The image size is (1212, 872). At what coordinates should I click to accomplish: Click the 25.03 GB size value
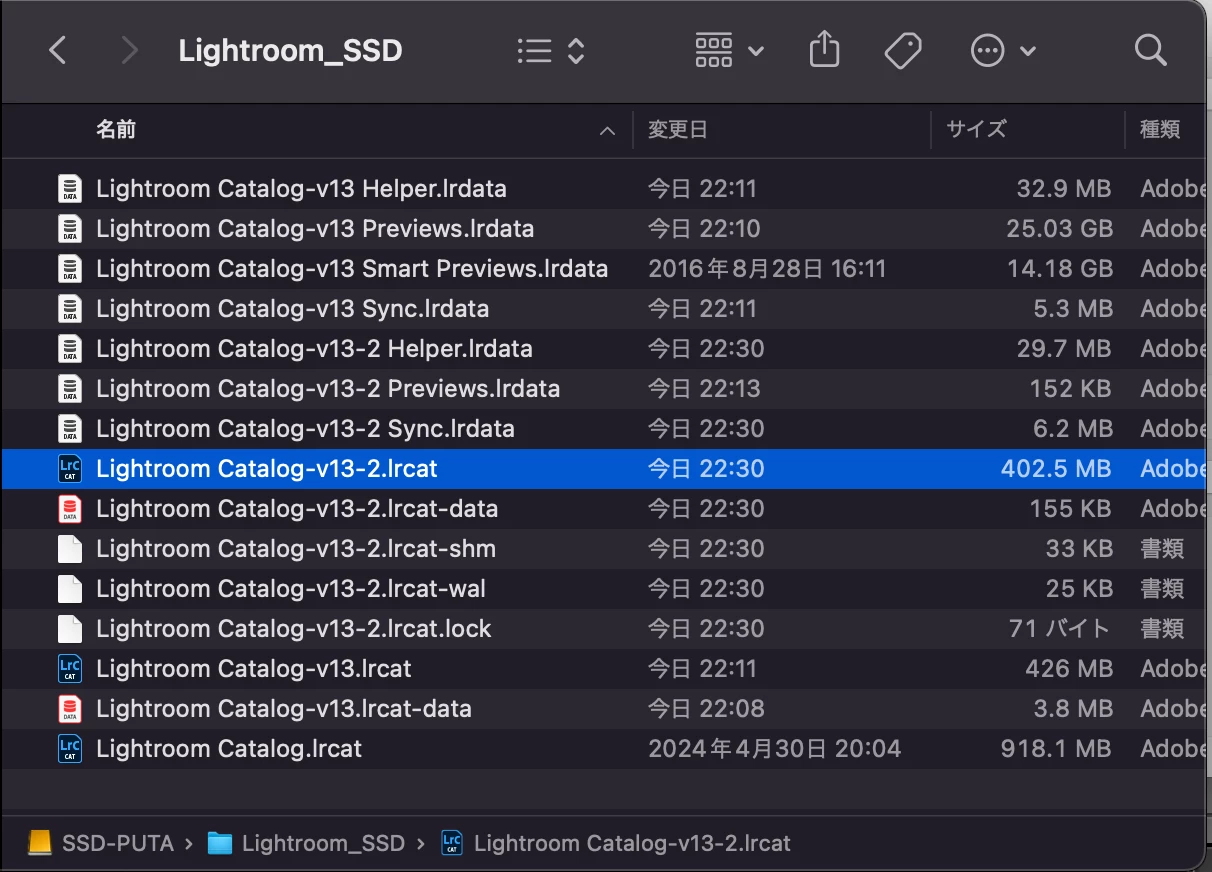(1059, 229)
